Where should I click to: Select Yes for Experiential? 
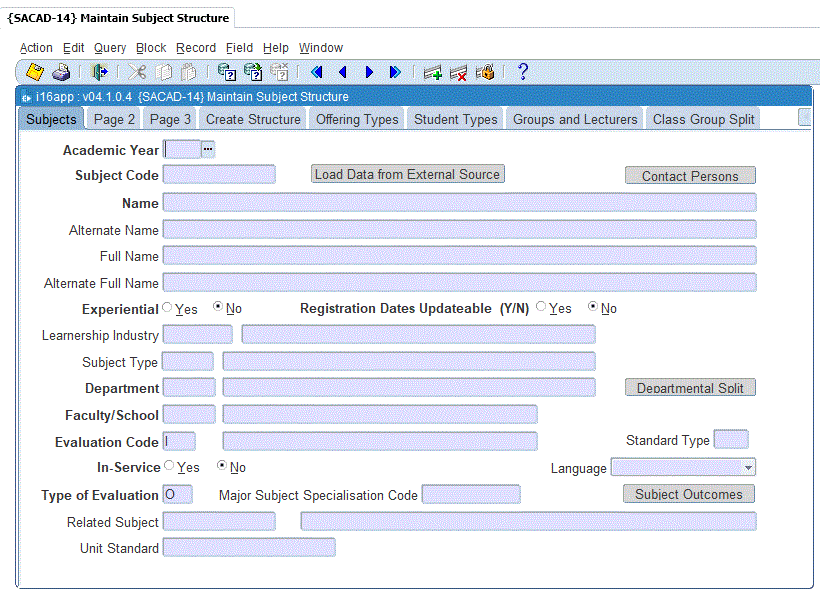coord(167,307)
